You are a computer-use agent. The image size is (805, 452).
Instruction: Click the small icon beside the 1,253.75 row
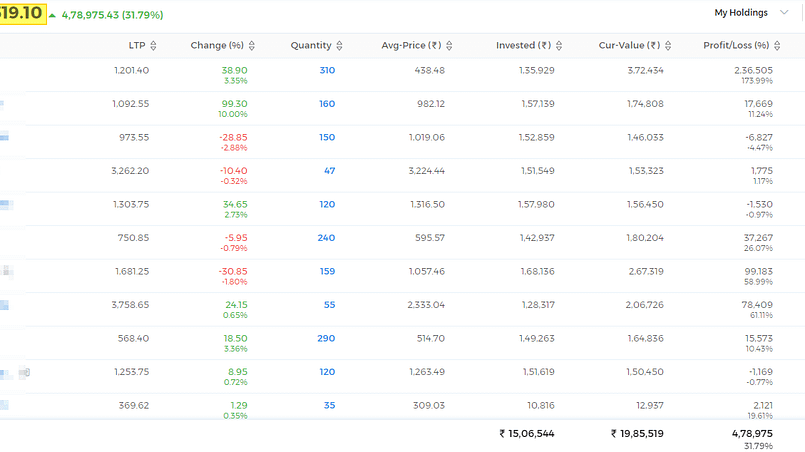[x=26, y=372]
